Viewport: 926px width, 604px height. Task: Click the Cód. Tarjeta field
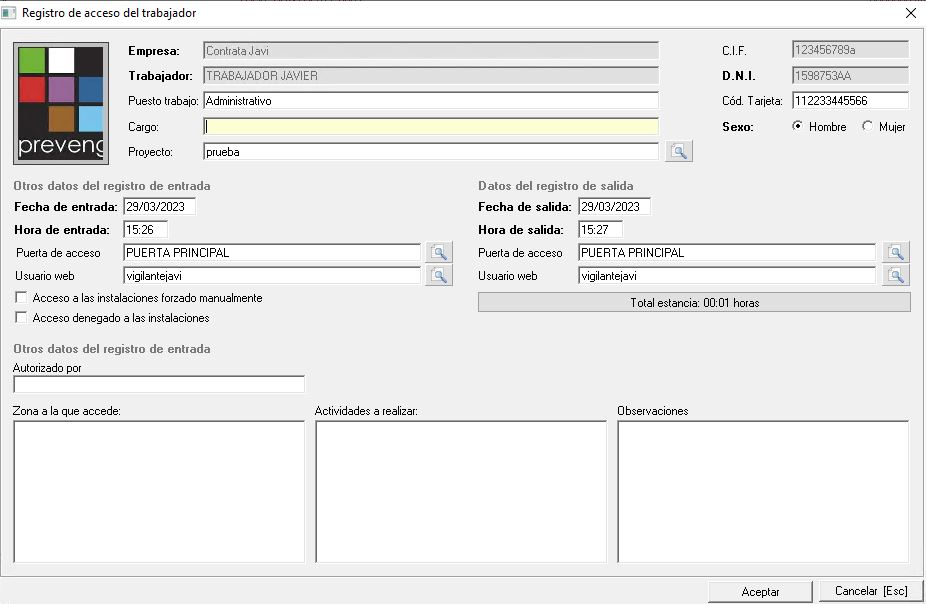(850, 101)
